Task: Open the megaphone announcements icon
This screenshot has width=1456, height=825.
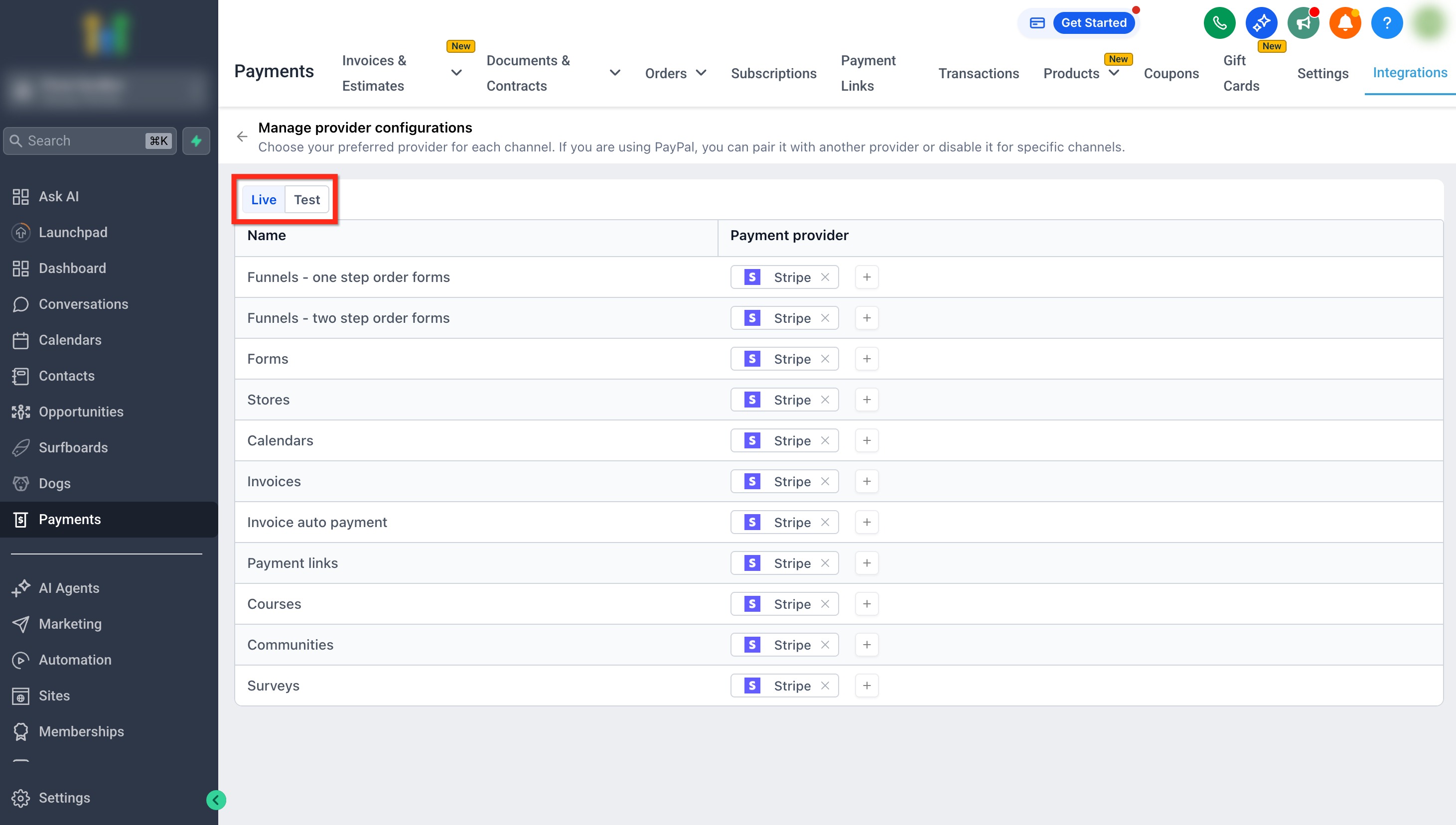Action: point(1303,23)
